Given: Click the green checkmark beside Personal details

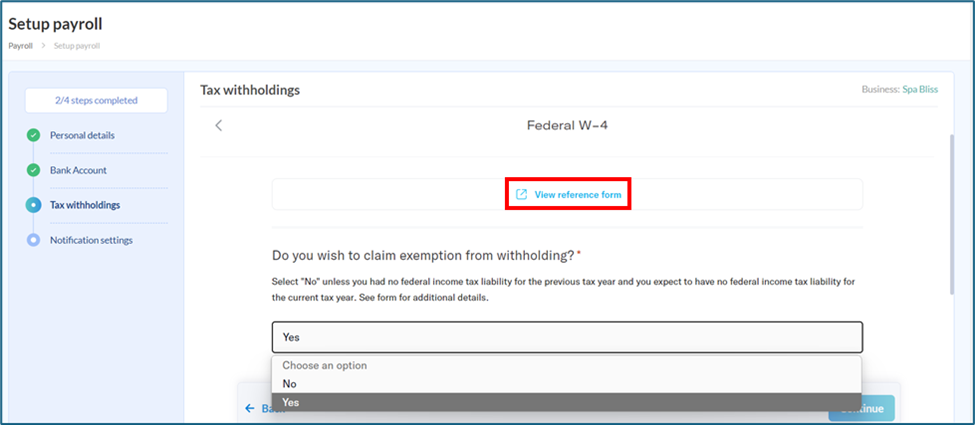Looking at the screenshot, I should (34, 135).
